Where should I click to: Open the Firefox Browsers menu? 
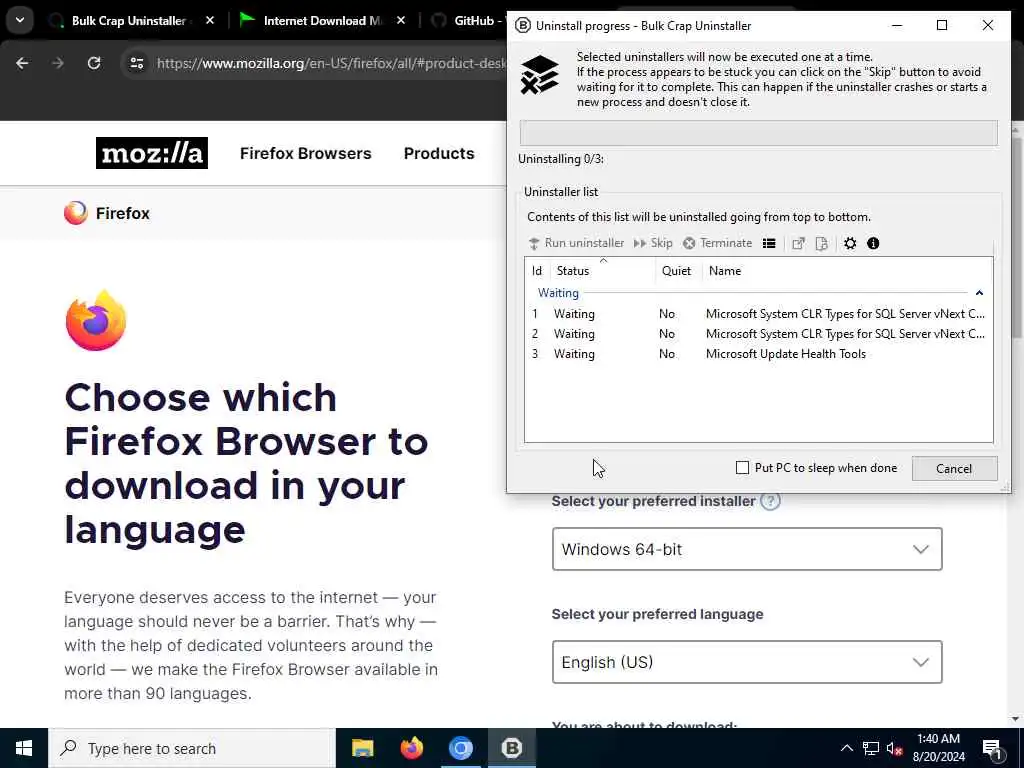point(305,153)
